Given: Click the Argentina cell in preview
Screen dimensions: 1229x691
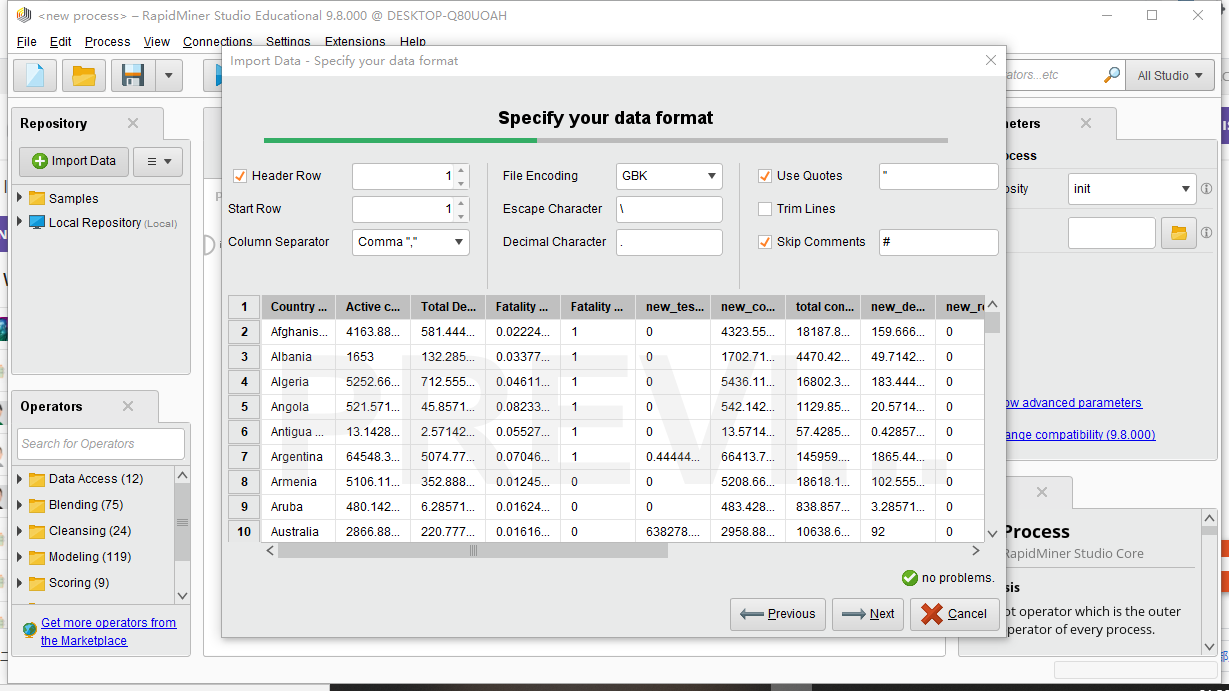Looking at the screenshot, I should (298, 457).
